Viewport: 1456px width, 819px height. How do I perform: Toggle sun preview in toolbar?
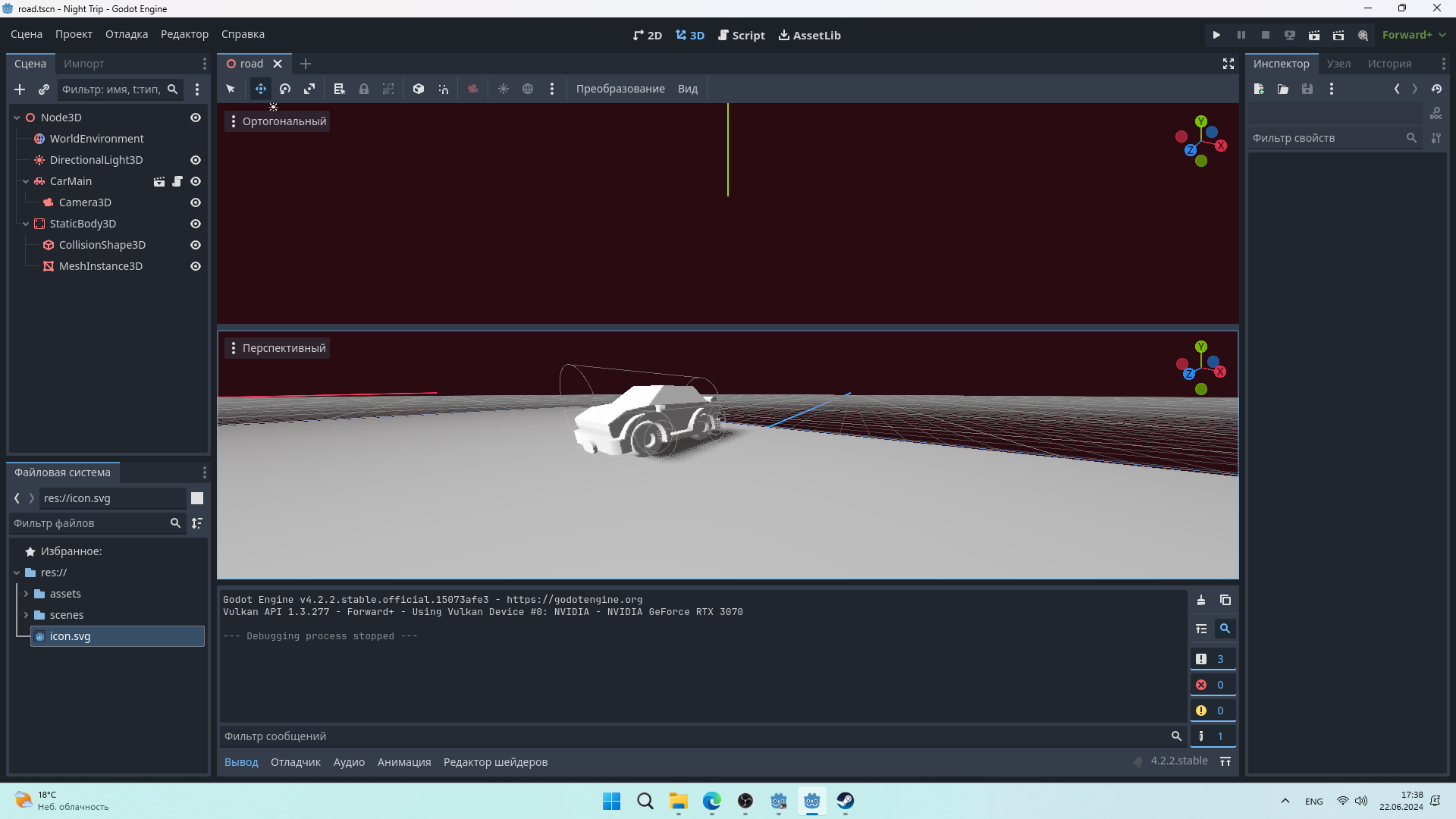pyautogui.click(x=504, y=89)
